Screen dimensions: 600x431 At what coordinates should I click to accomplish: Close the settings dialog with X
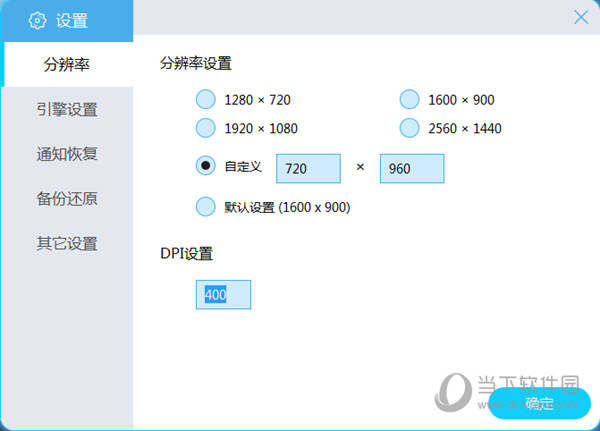(x=581, y=17)
